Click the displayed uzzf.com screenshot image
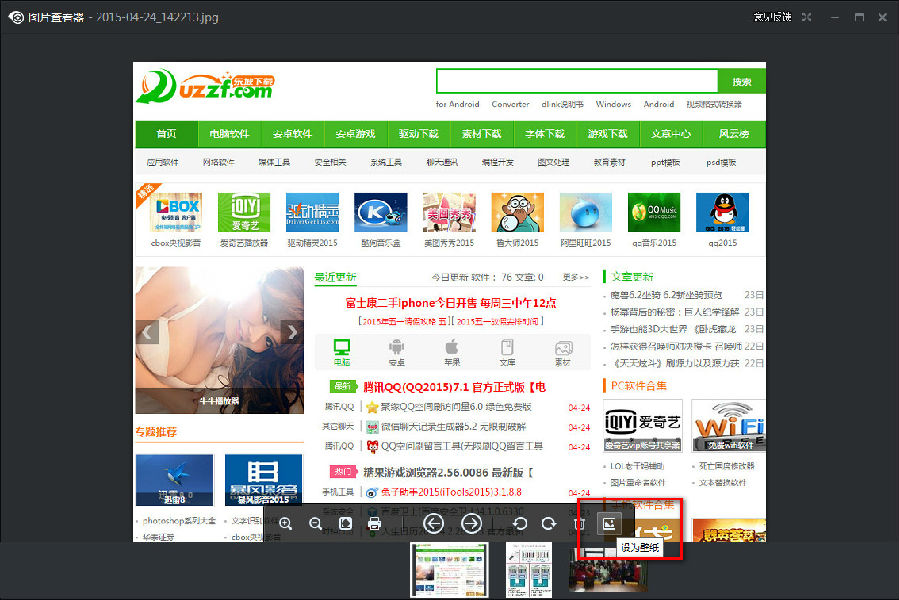Screen dimensions: 899x600 450,280
